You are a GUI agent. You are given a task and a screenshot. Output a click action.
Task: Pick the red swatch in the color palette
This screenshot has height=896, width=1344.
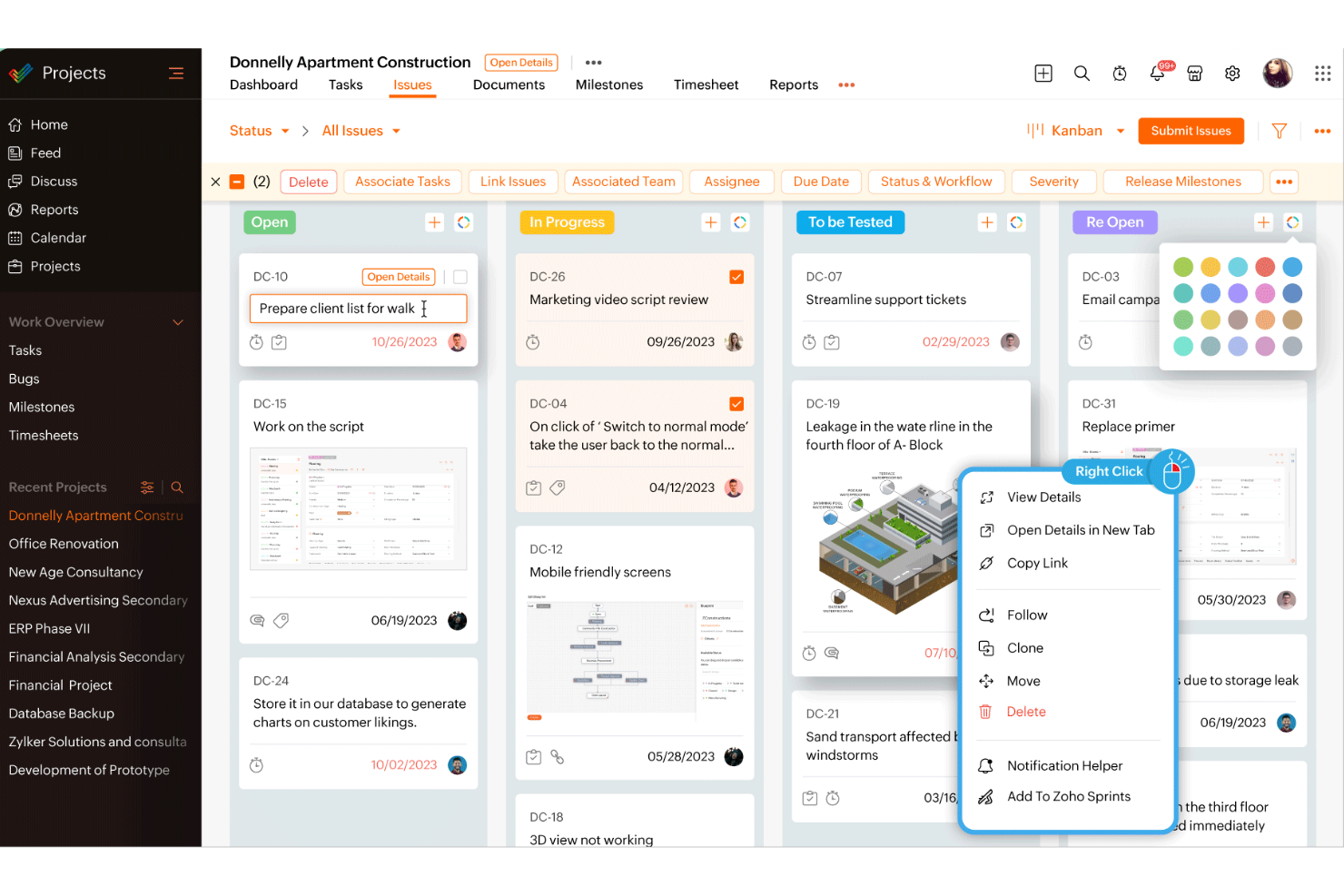1264,267
